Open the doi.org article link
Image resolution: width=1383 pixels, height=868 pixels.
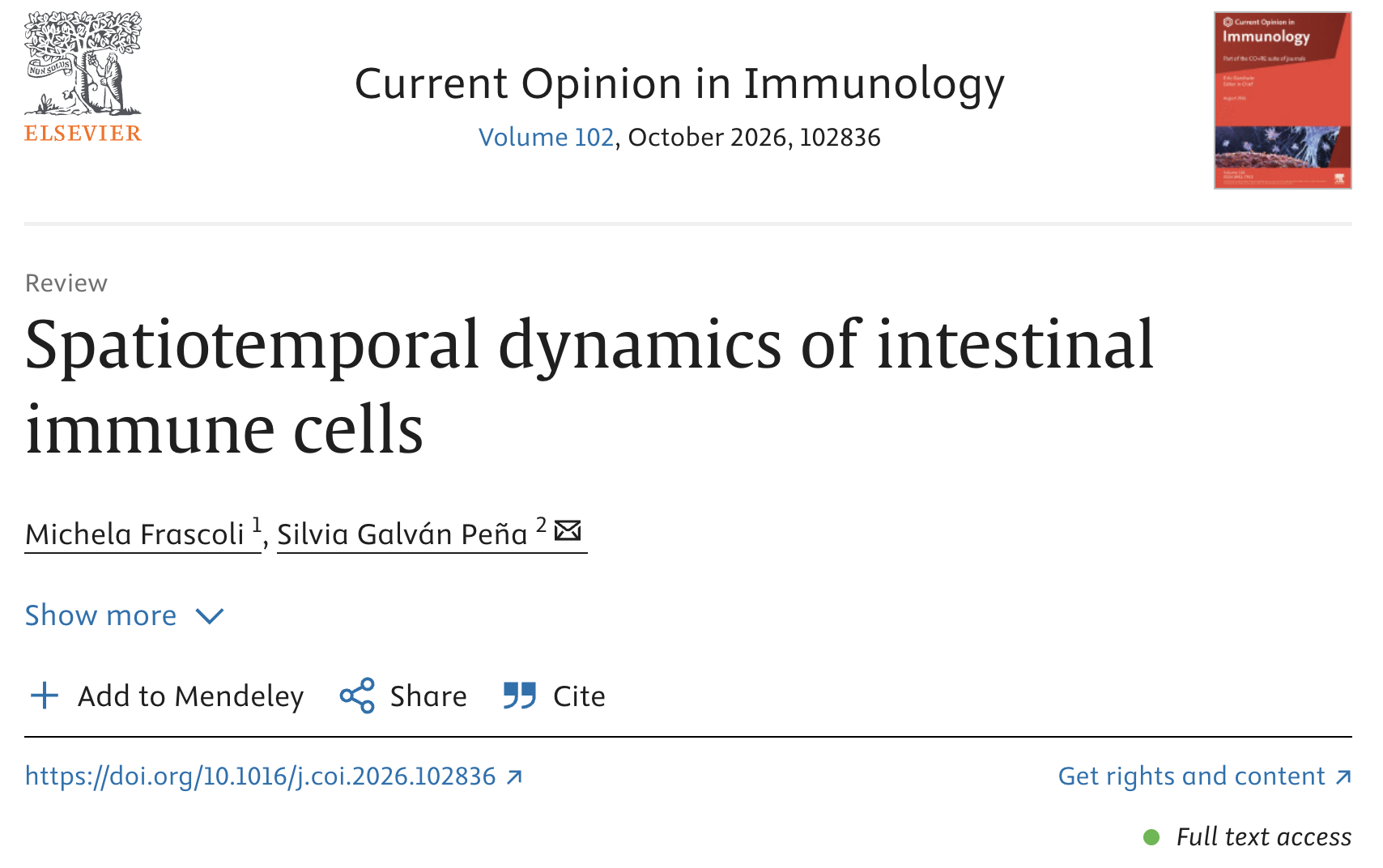point(260,776)
